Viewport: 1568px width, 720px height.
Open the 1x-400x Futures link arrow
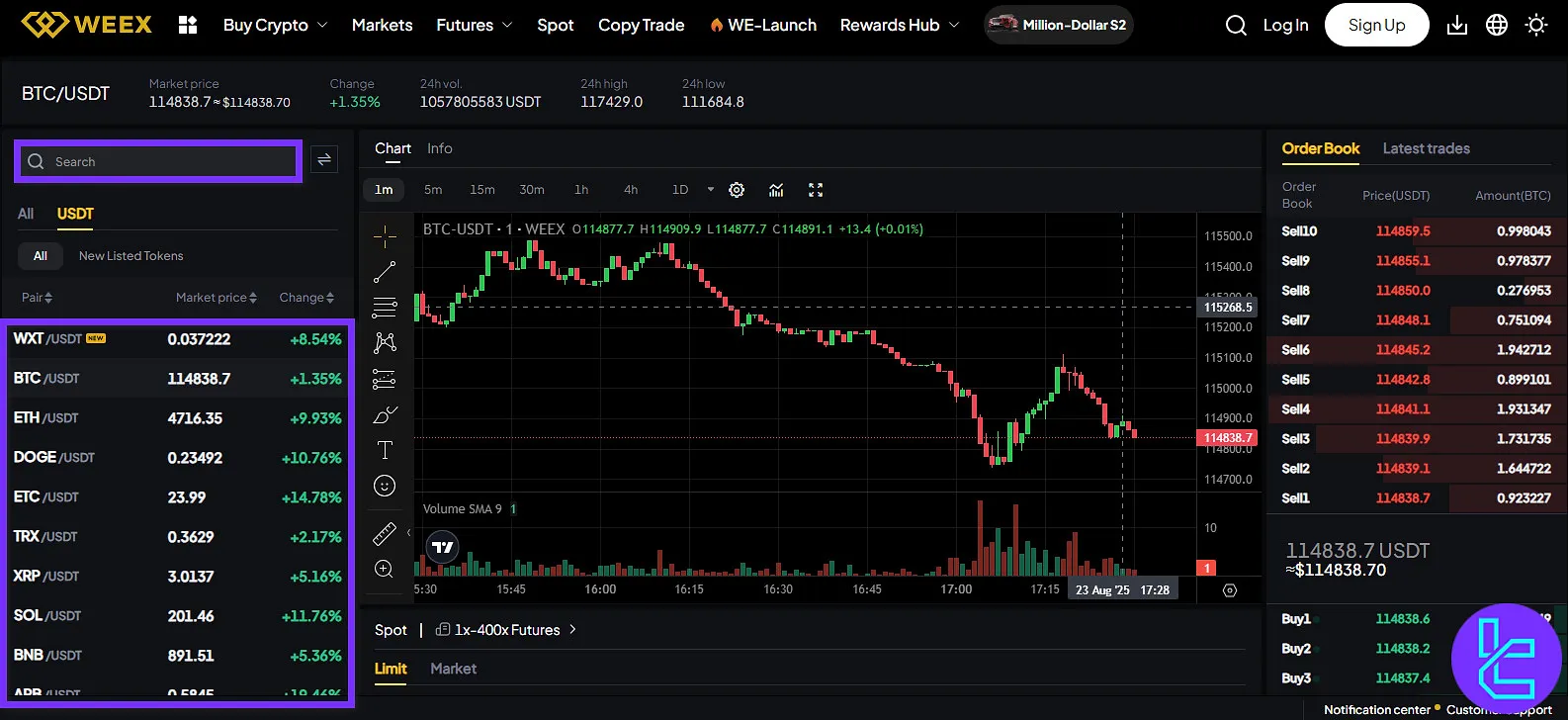572,629
